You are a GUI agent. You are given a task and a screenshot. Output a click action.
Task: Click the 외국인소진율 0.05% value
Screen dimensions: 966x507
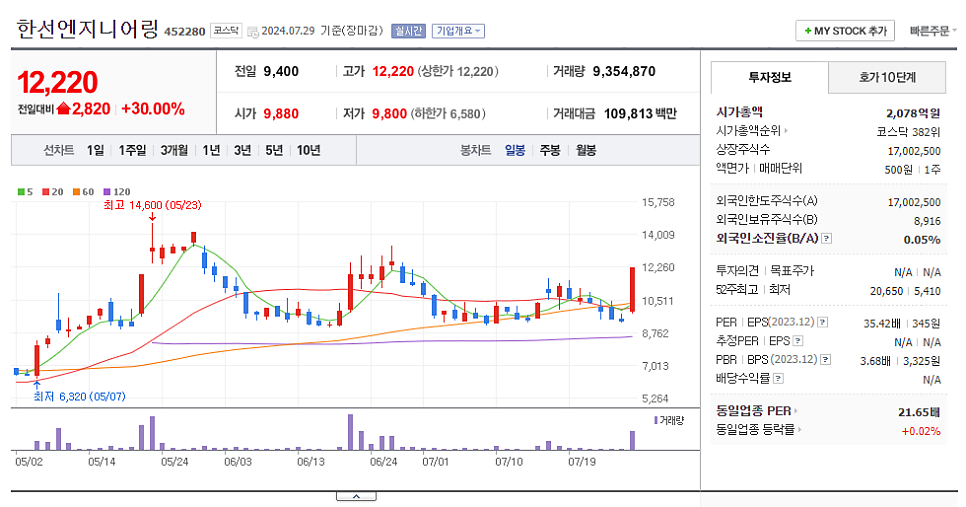pyautogui.click(x=922, y=240)
